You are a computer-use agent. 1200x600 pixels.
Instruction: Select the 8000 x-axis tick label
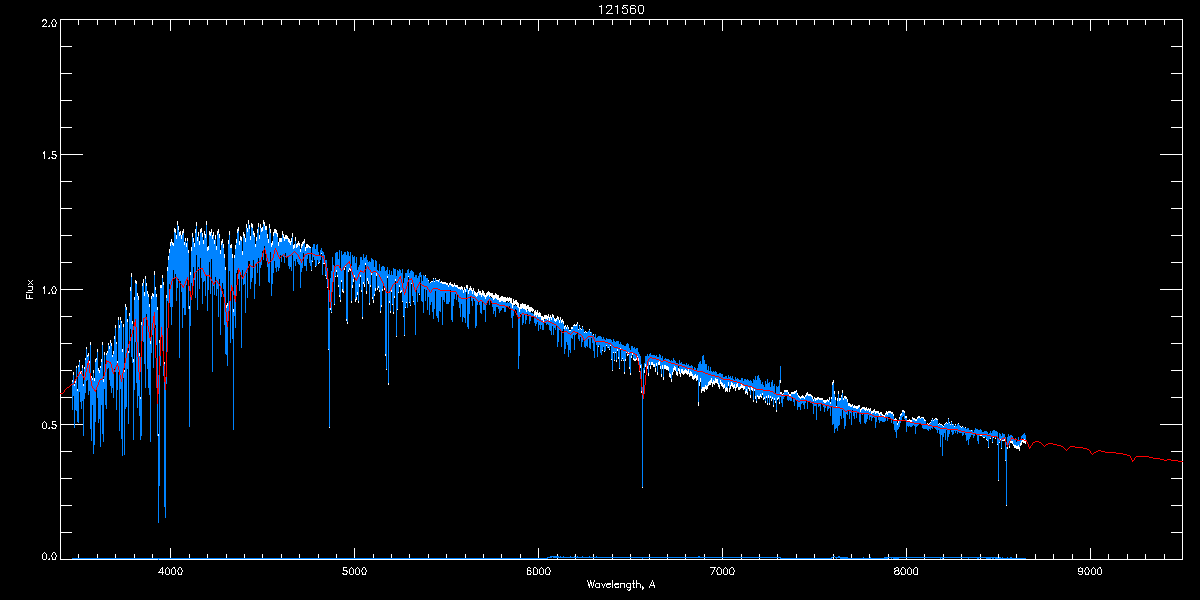click(906, 572)
